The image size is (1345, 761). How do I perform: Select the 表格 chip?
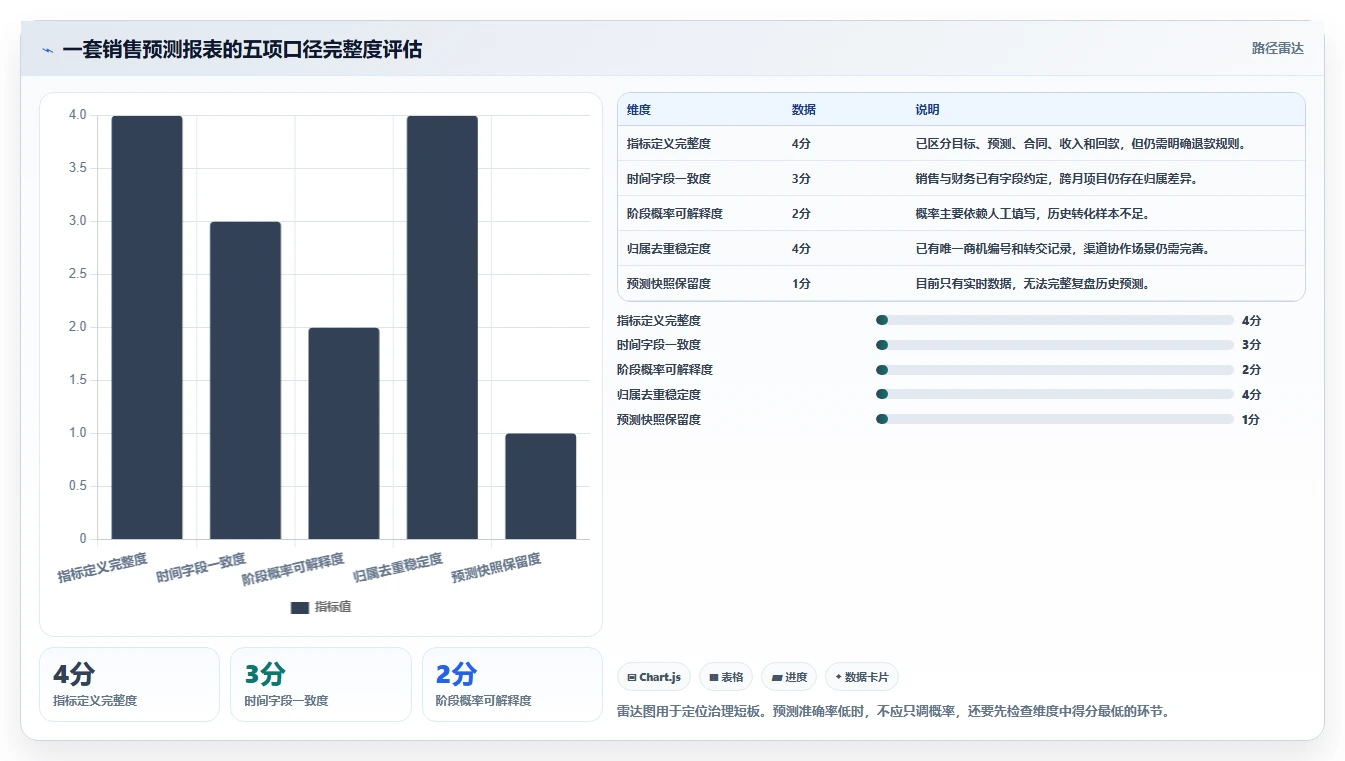coord(726,677)
